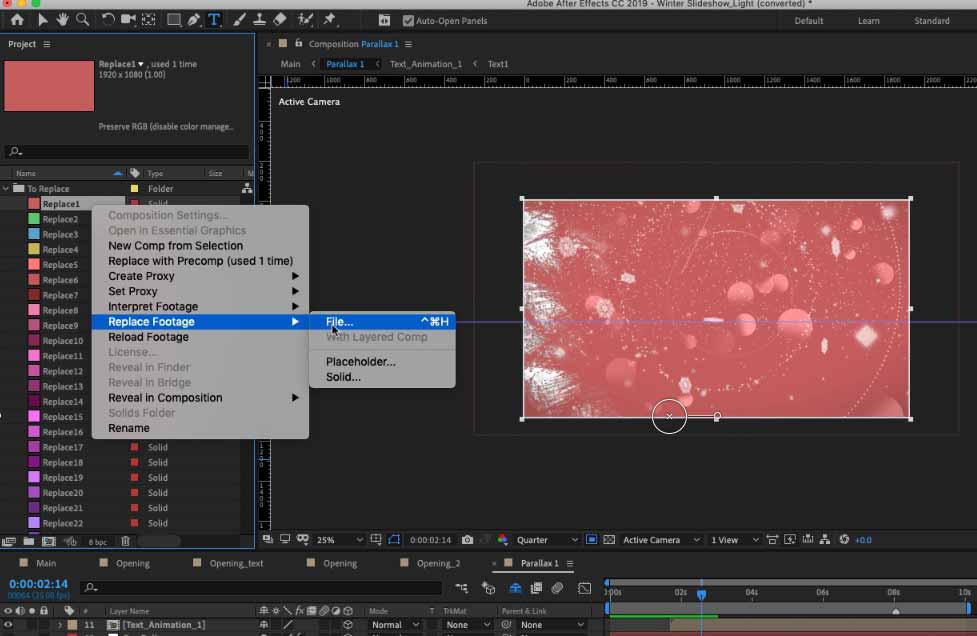Image resolution: width=977 pixels, height=636 pixels.
Task: Toggle visibility eye of Text_Animation_1 layer
Action: coord(7,624)
